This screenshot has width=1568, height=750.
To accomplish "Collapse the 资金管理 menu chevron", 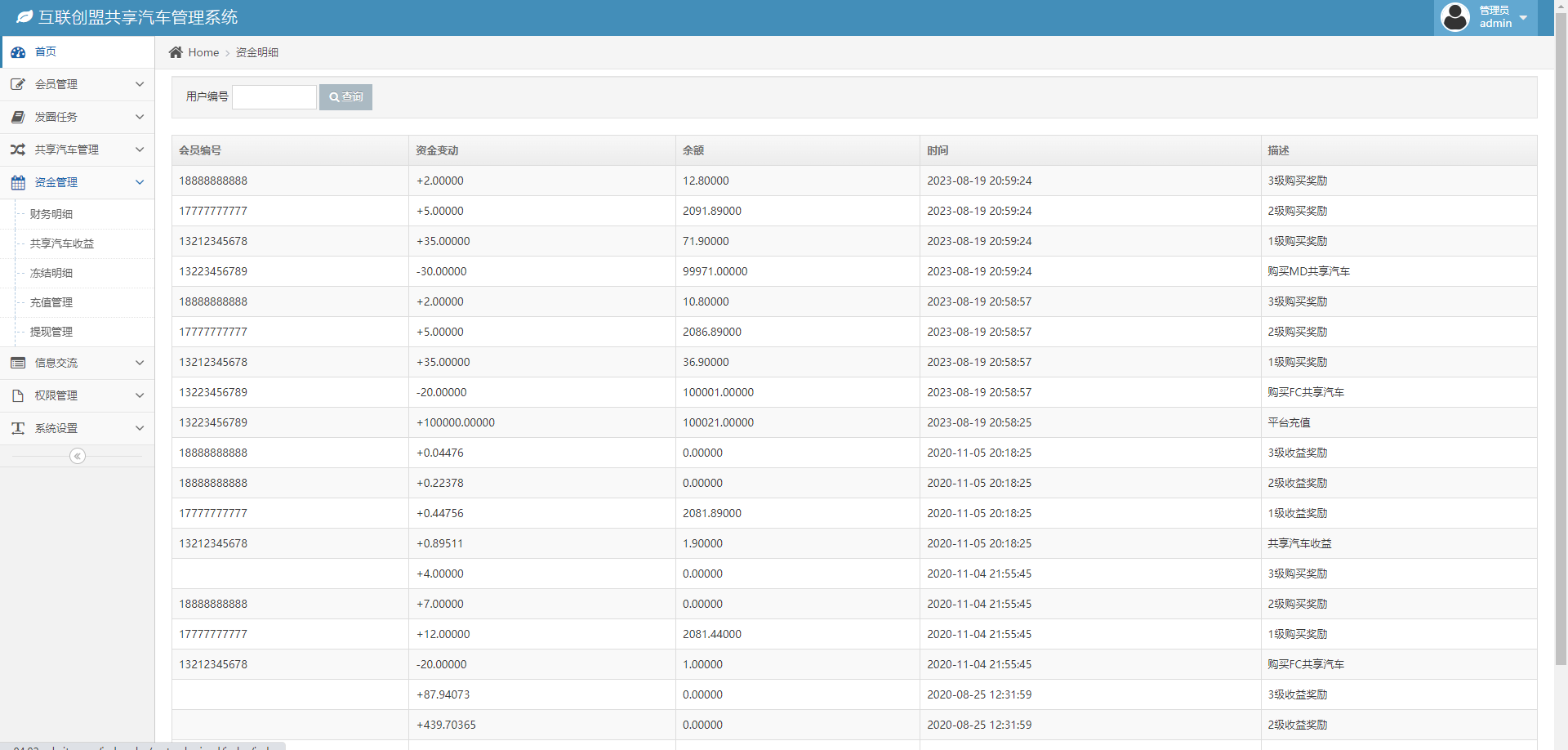I will point(140,182).
